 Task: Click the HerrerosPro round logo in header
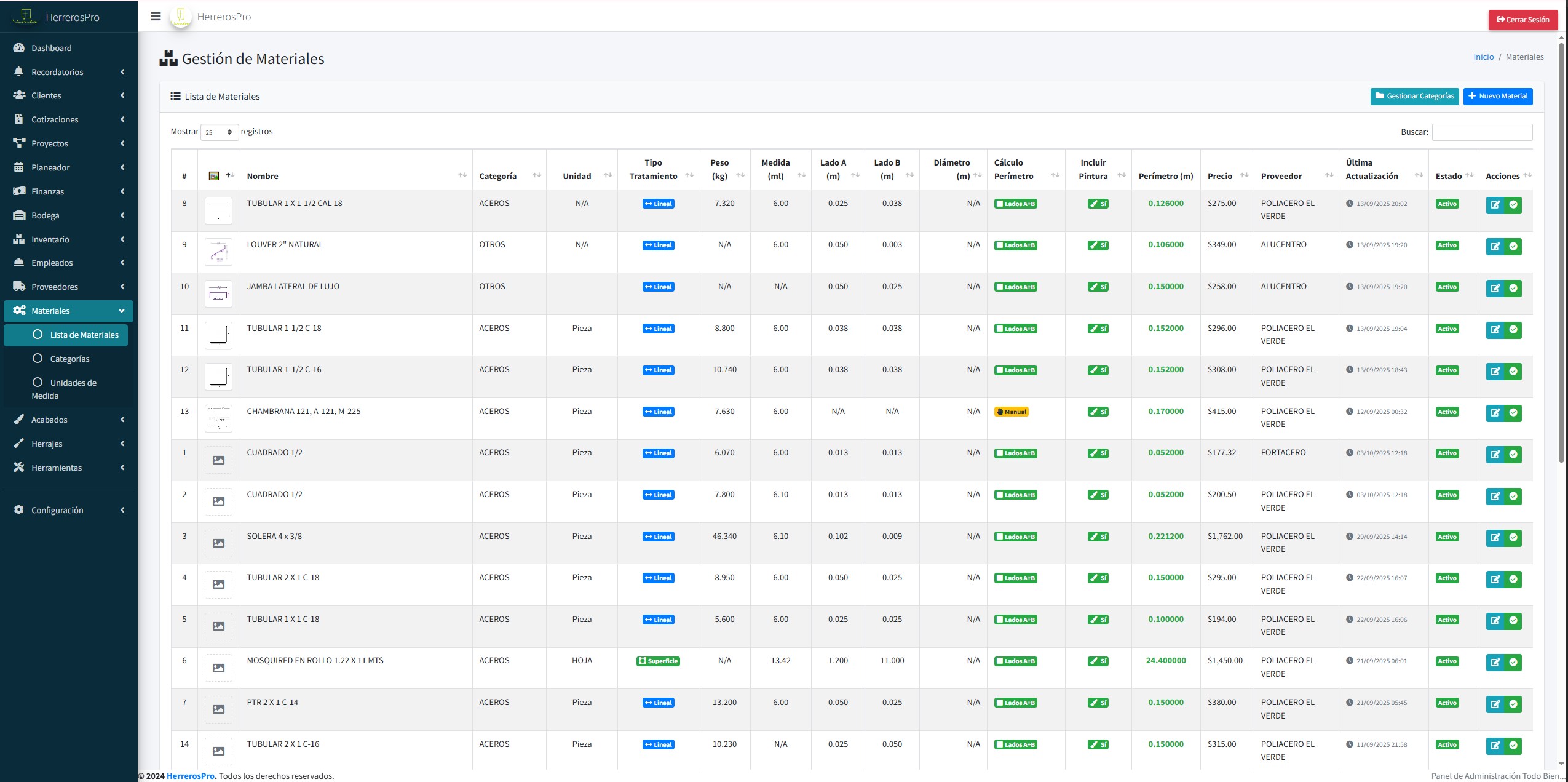(x=181, y=17)
